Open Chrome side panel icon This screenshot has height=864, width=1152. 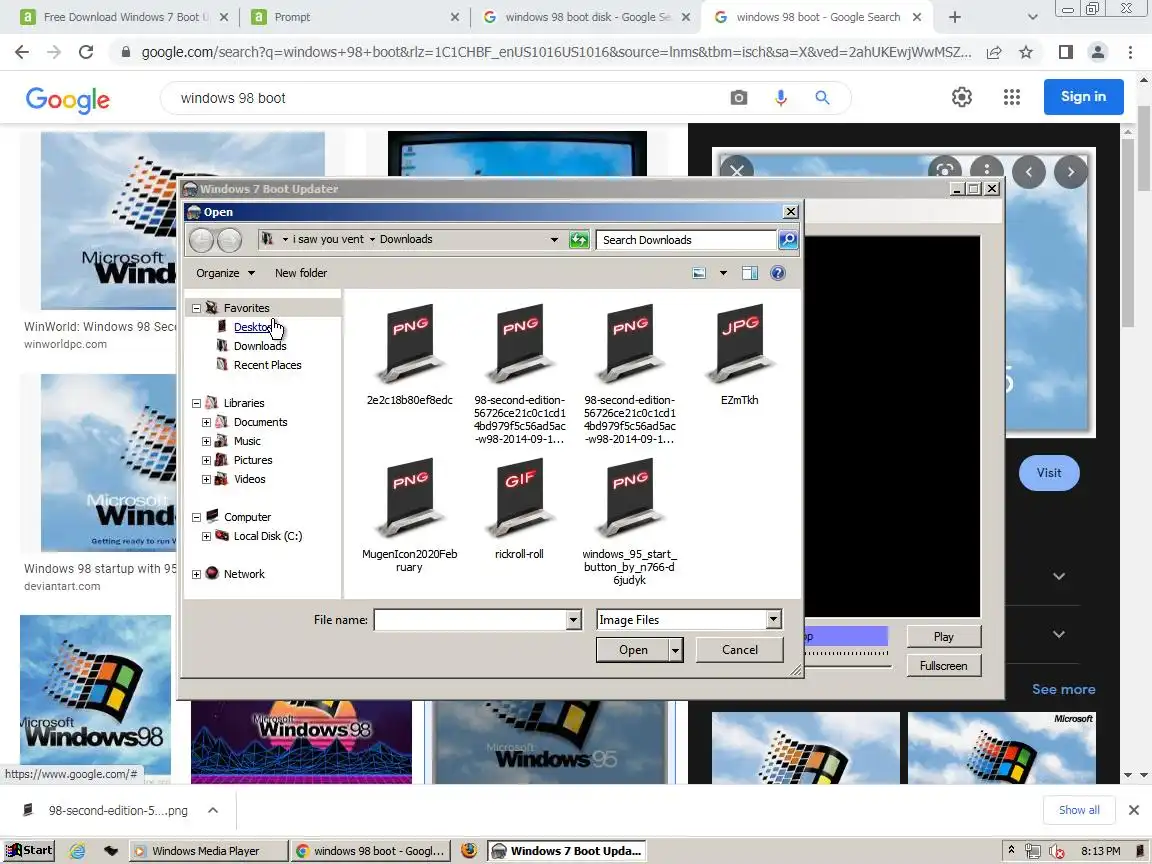point(1065,52)
